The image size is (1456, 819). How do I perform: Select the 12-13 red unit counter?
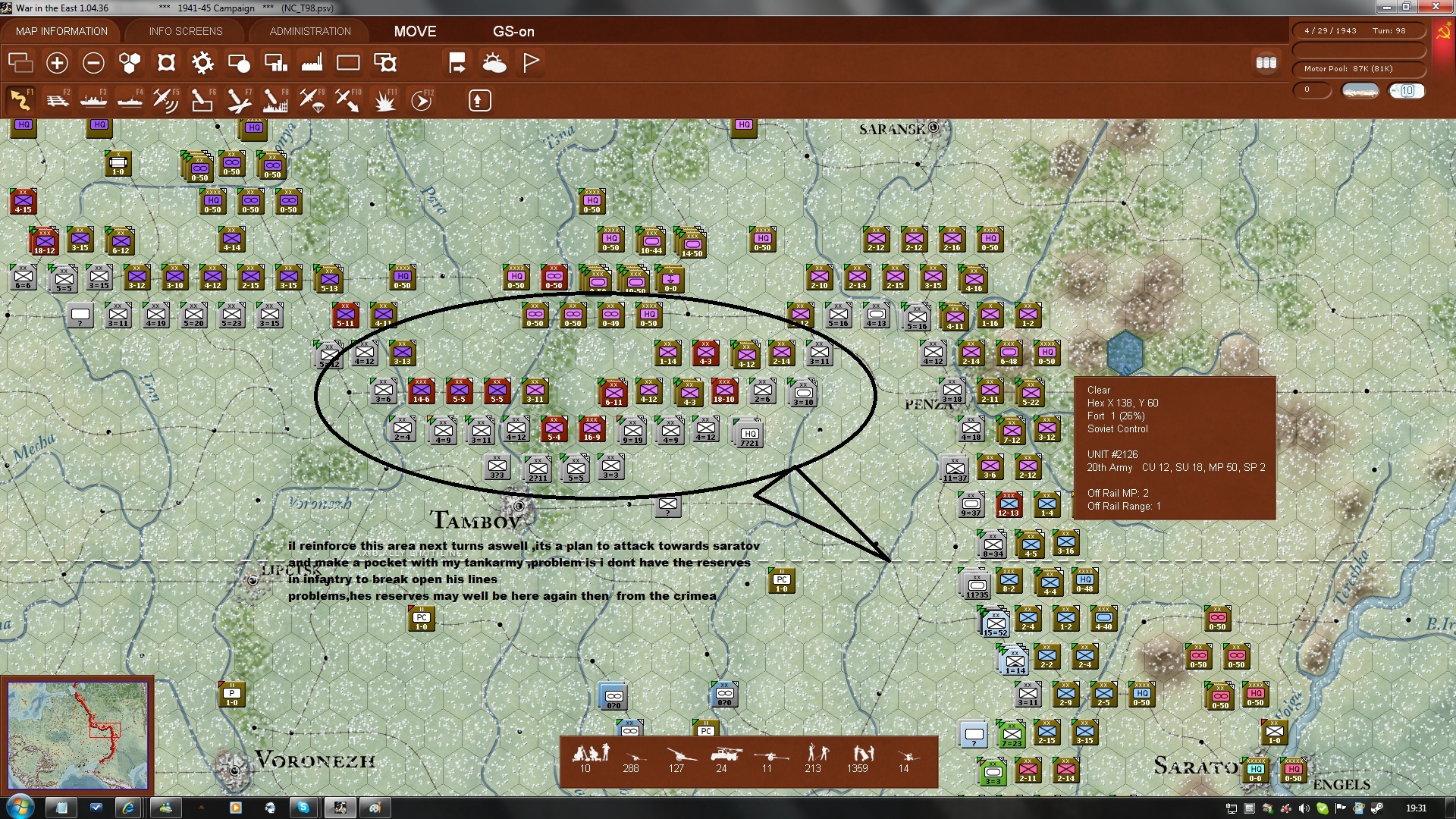(1009, 505)
